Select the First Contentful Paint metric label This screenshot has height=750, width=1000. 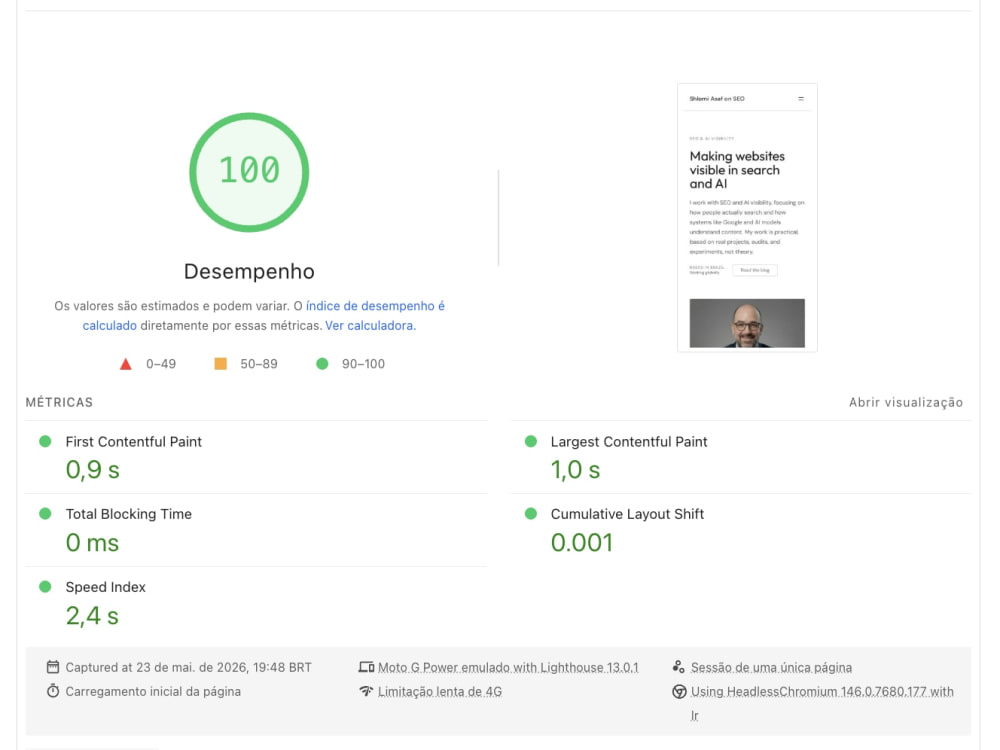click(x=133, y=442)
